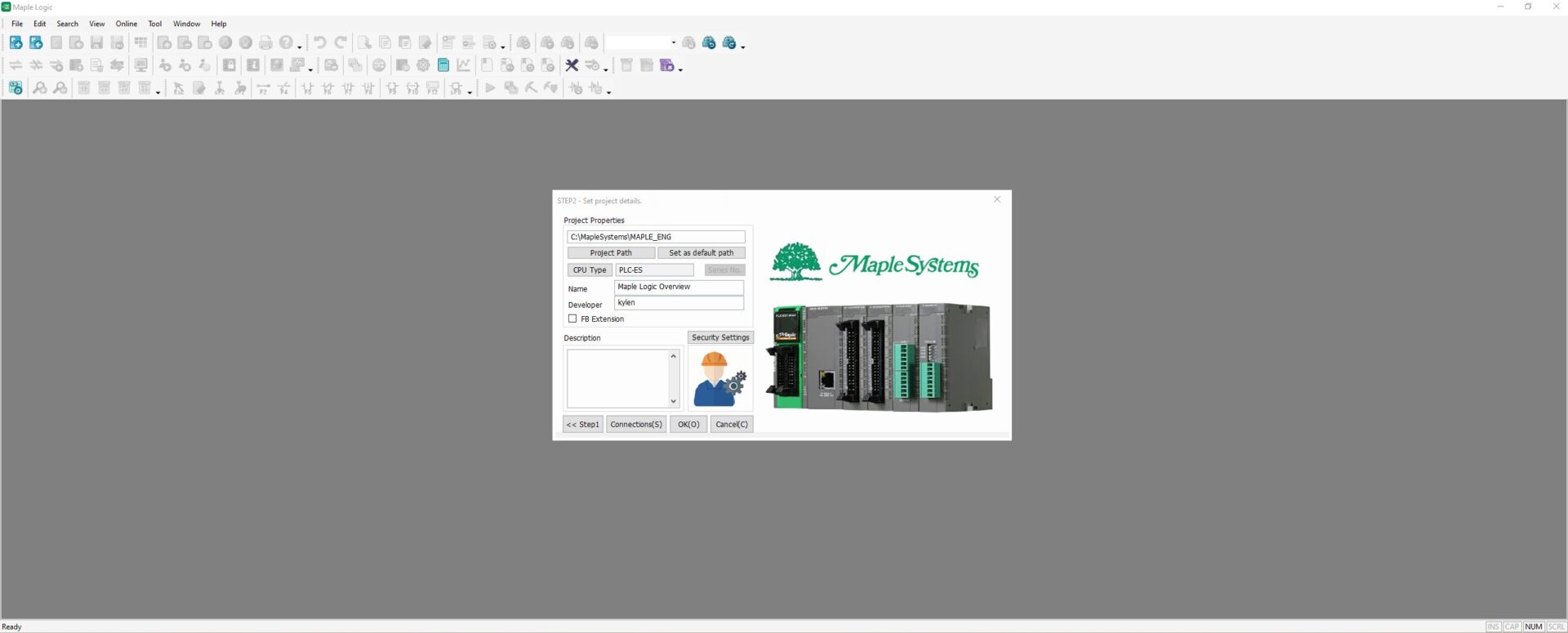
Task: Click the zoom out magnifier icon
Action: click(60, 88)
